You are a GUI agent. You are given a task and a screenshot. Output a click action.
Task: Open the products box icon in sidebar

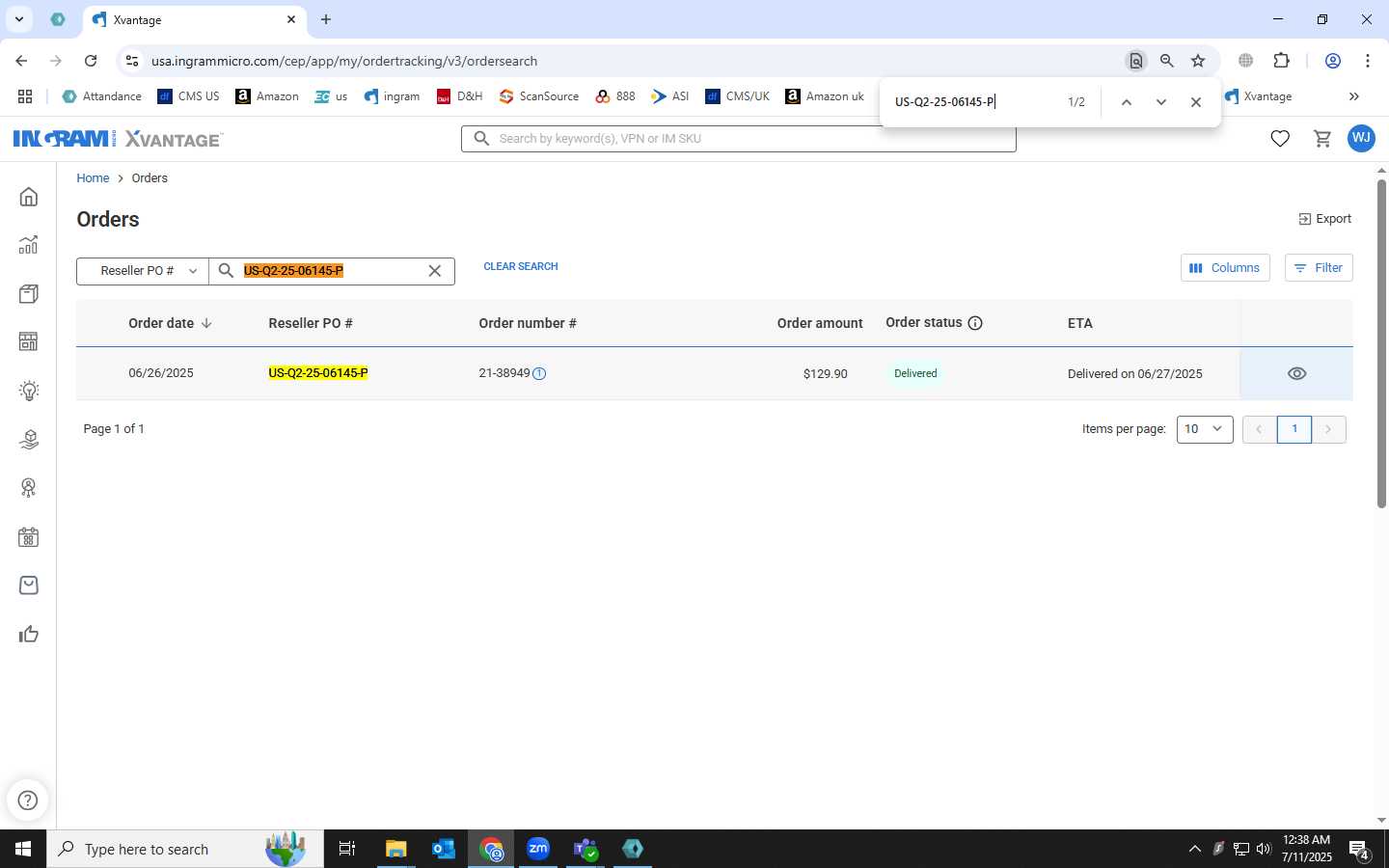click(x=29, y=294)
